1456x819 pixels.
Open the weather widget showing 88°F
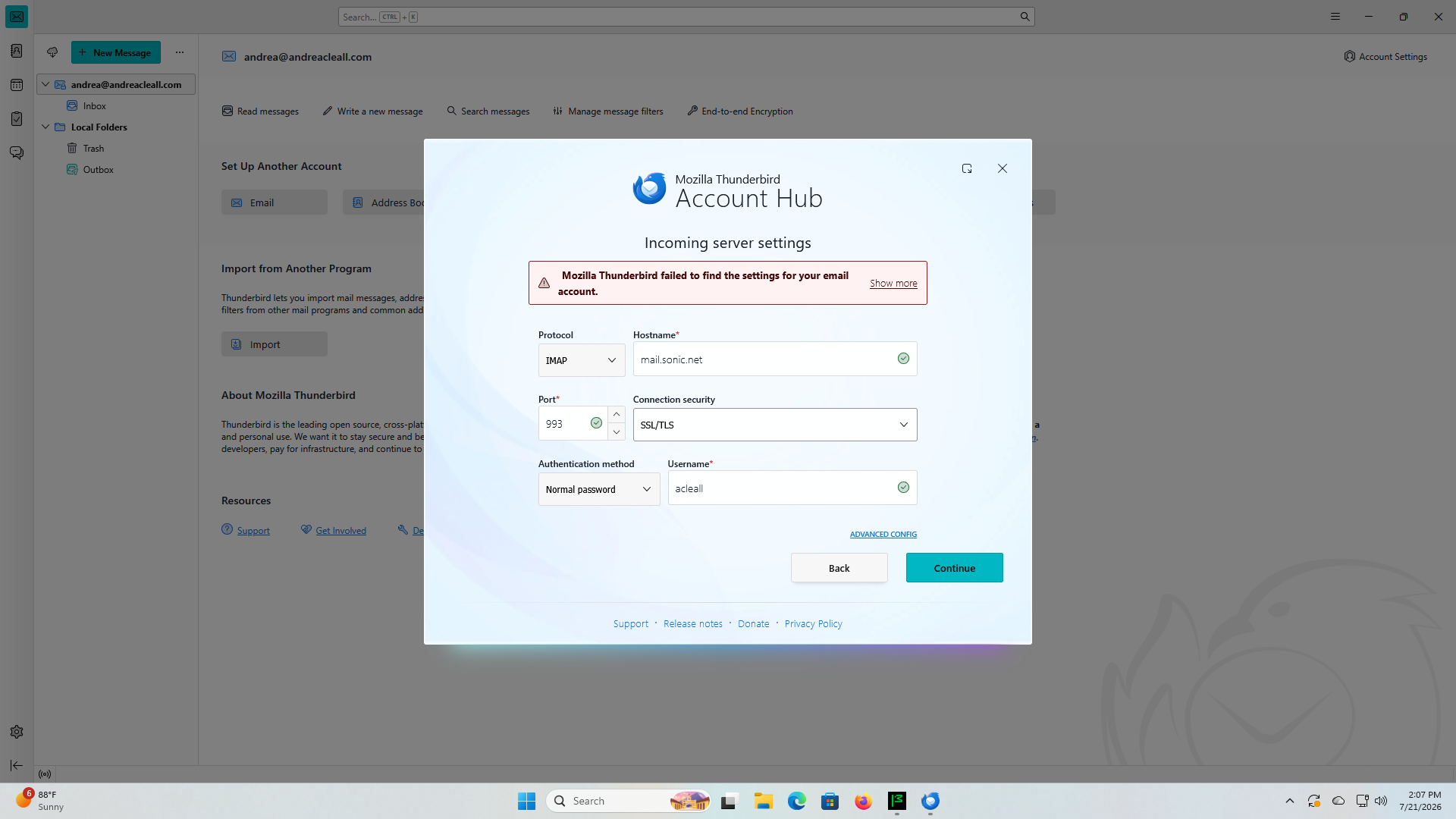pos(39,800)
